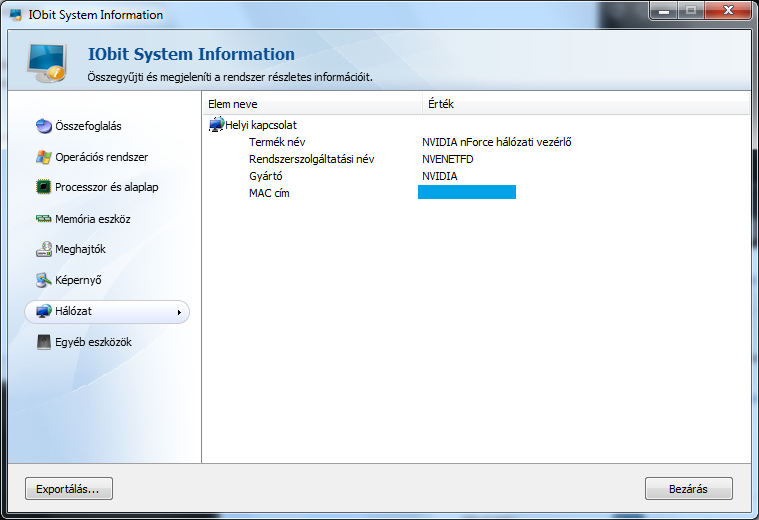Select the MAC cím row label
Viewport: 759px width, 520px height.
pos(269,193)
